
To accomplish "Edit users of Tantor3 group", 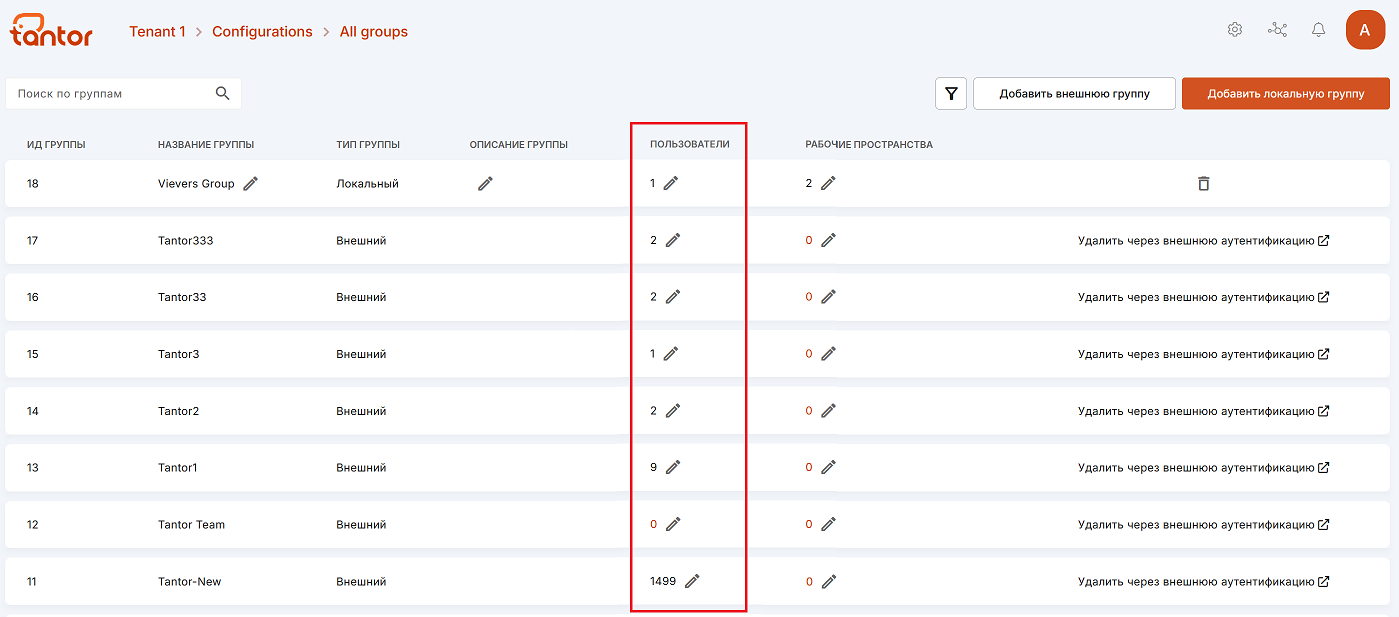I will (671, 354).
